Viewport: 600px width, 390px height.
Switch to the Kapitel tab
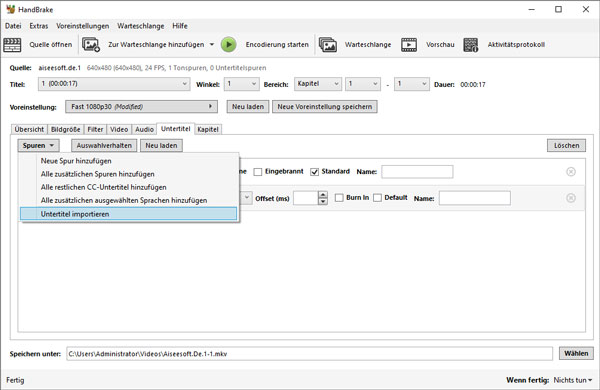tap(208, 129)
